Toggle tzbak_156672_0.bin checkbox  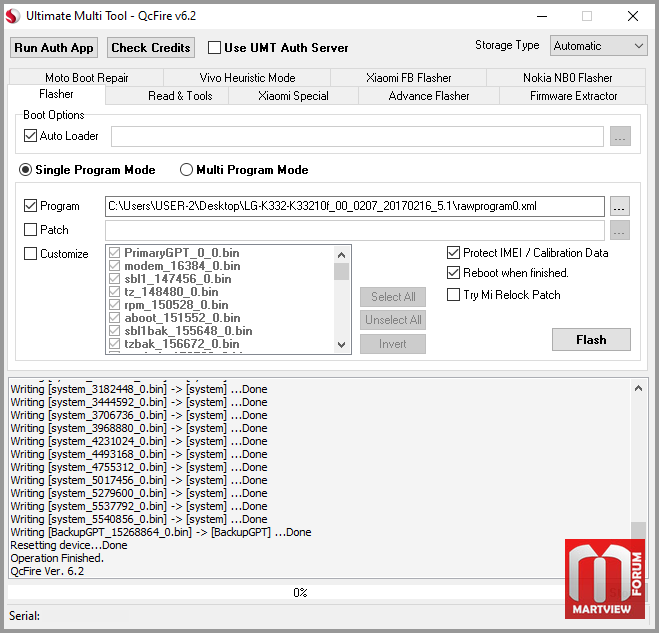[114, 344]
